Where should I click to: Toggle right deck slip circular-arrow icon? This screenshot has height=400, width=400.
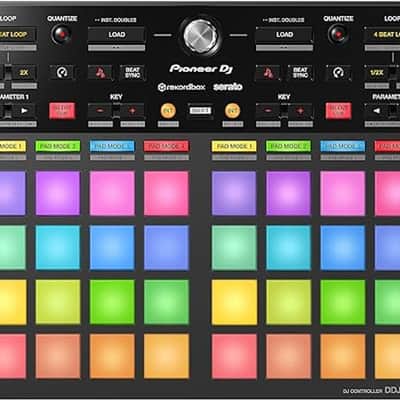(x=338, y=72)
